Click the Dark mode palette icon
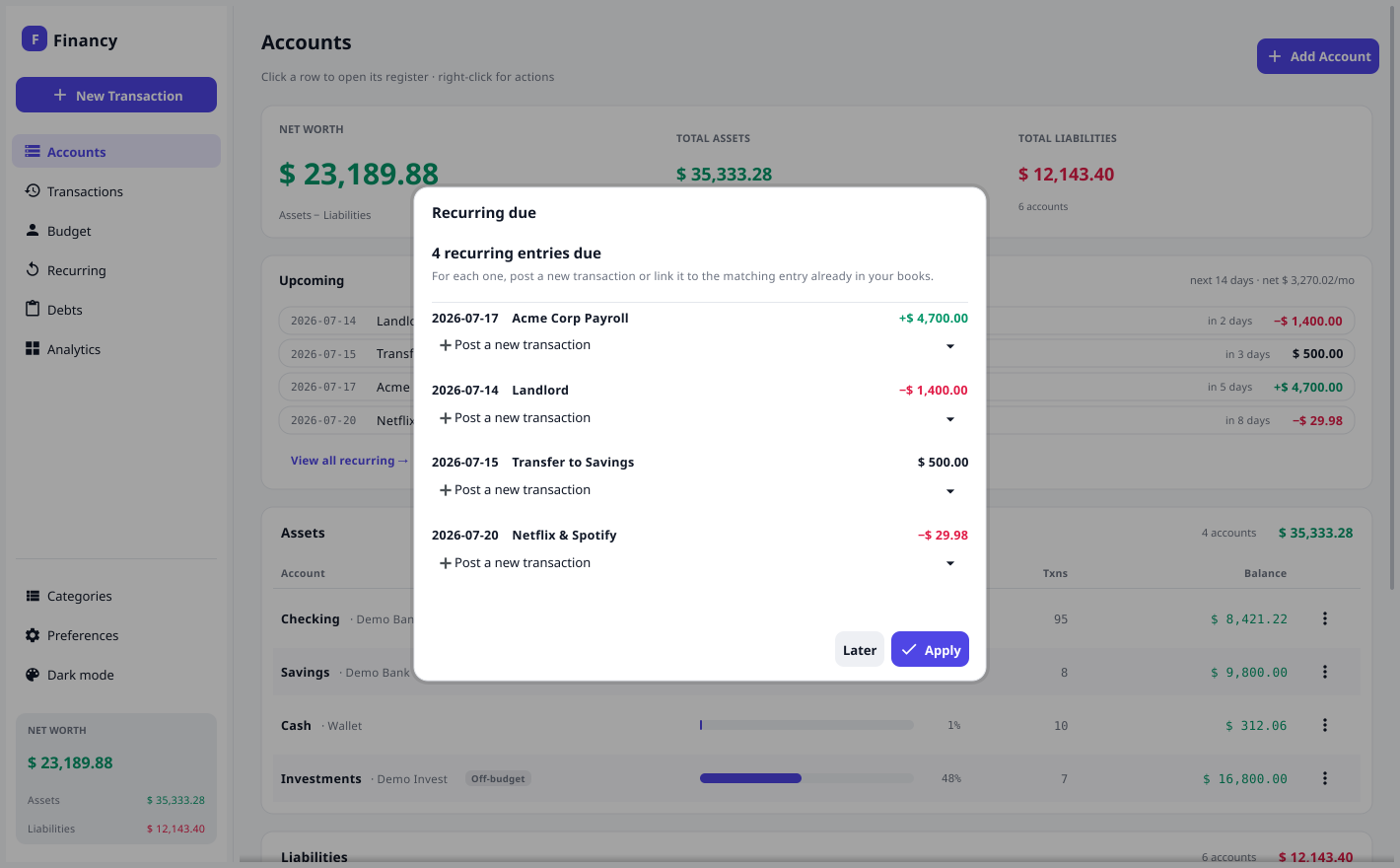The height and width of the screenshot is (868, 1400). (33, 675)
